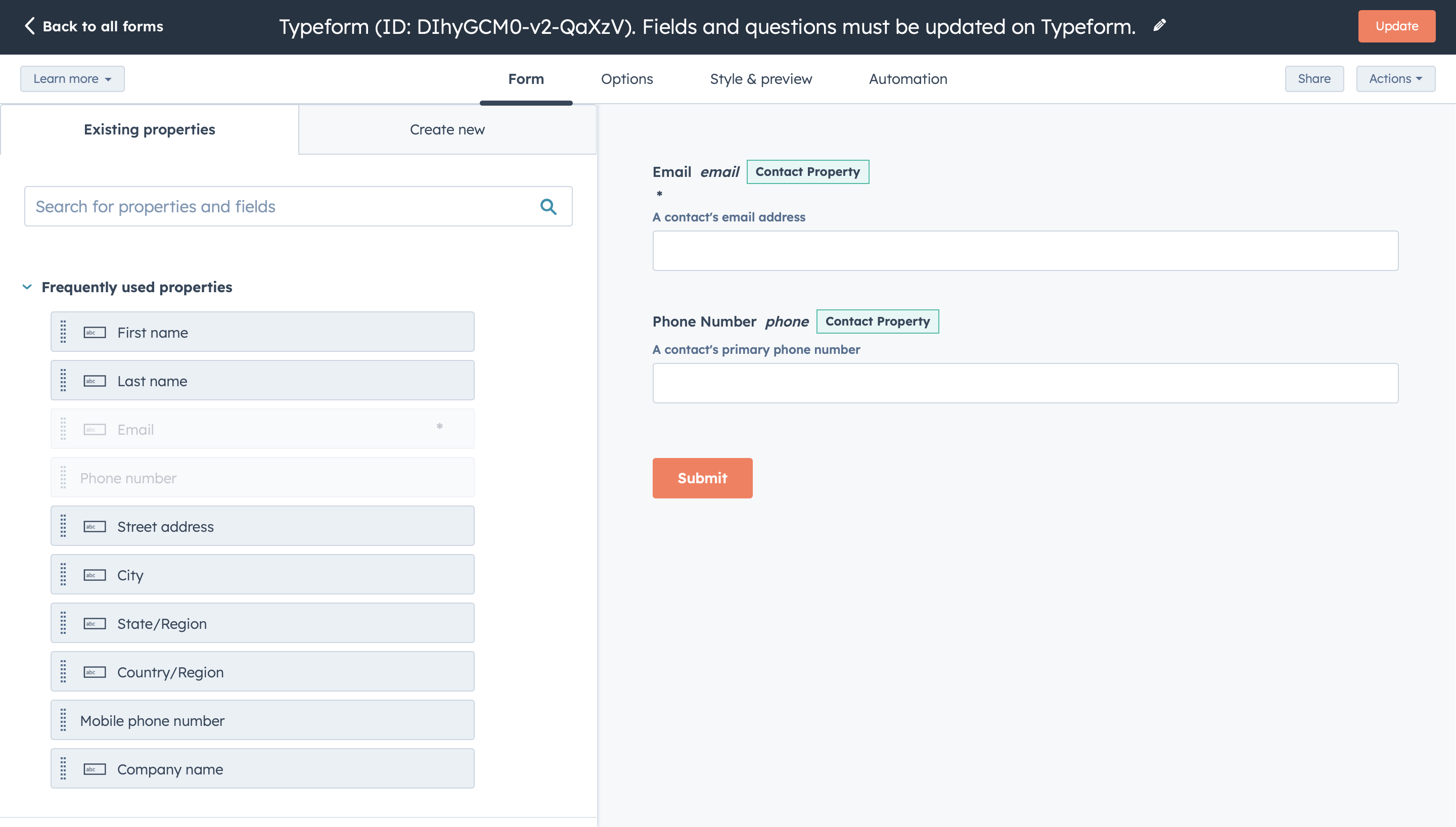The height and width of the screenshot is (827, 1456).
Task: Click the Submit button in form preview
Action: (702, 478)
